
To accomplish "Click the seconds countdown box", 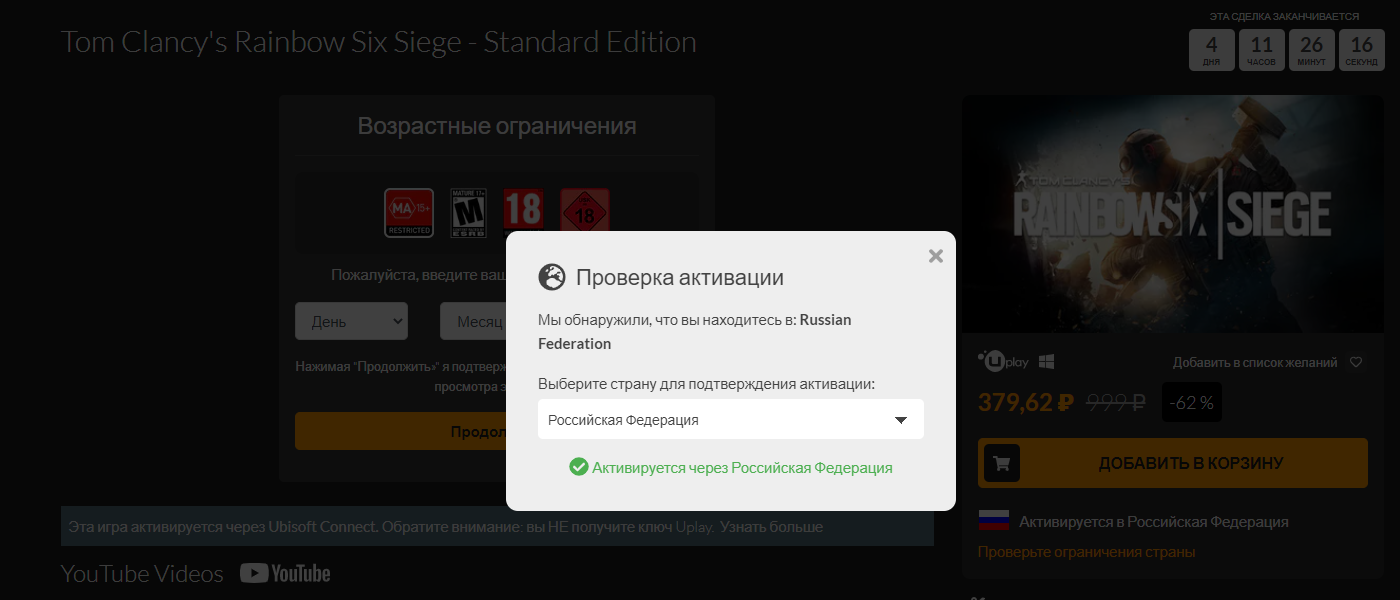I will (x=1361, y=50).
